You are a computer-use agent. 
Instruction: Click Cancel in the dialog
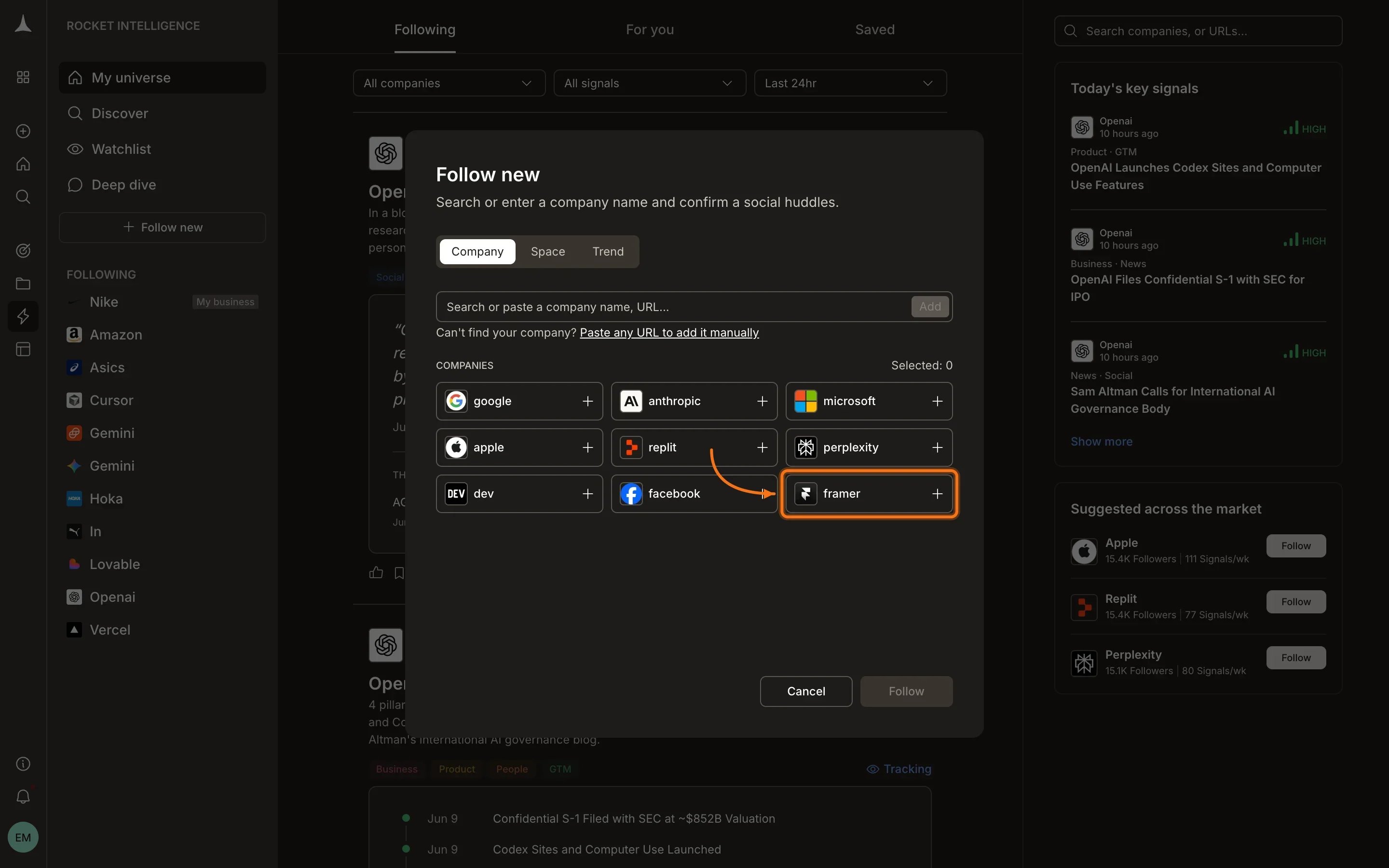coord(806,691)
